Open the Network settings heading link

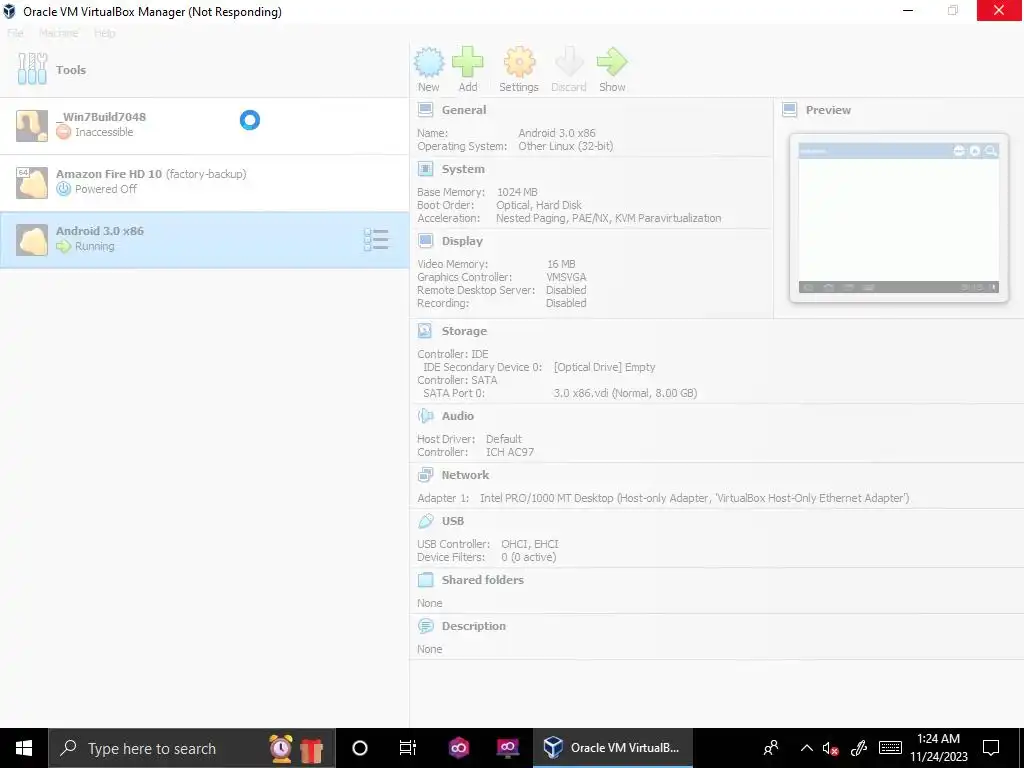point(465,475)
